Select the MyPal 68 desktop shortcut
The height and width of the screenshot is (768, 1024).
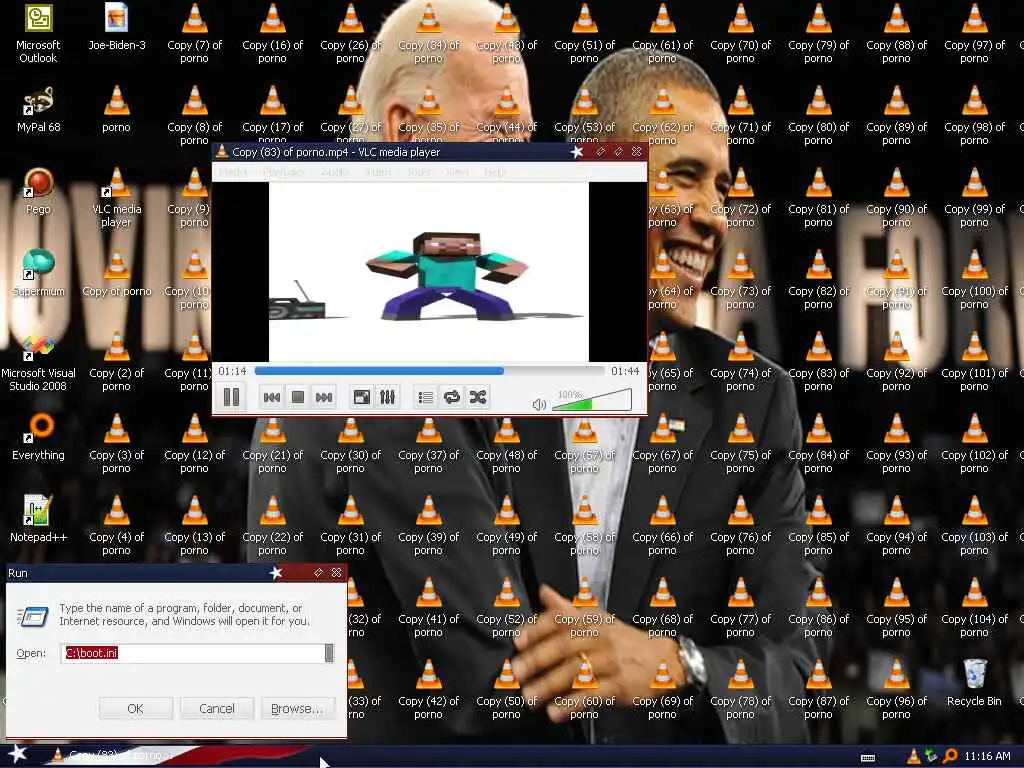coord(38,110)
